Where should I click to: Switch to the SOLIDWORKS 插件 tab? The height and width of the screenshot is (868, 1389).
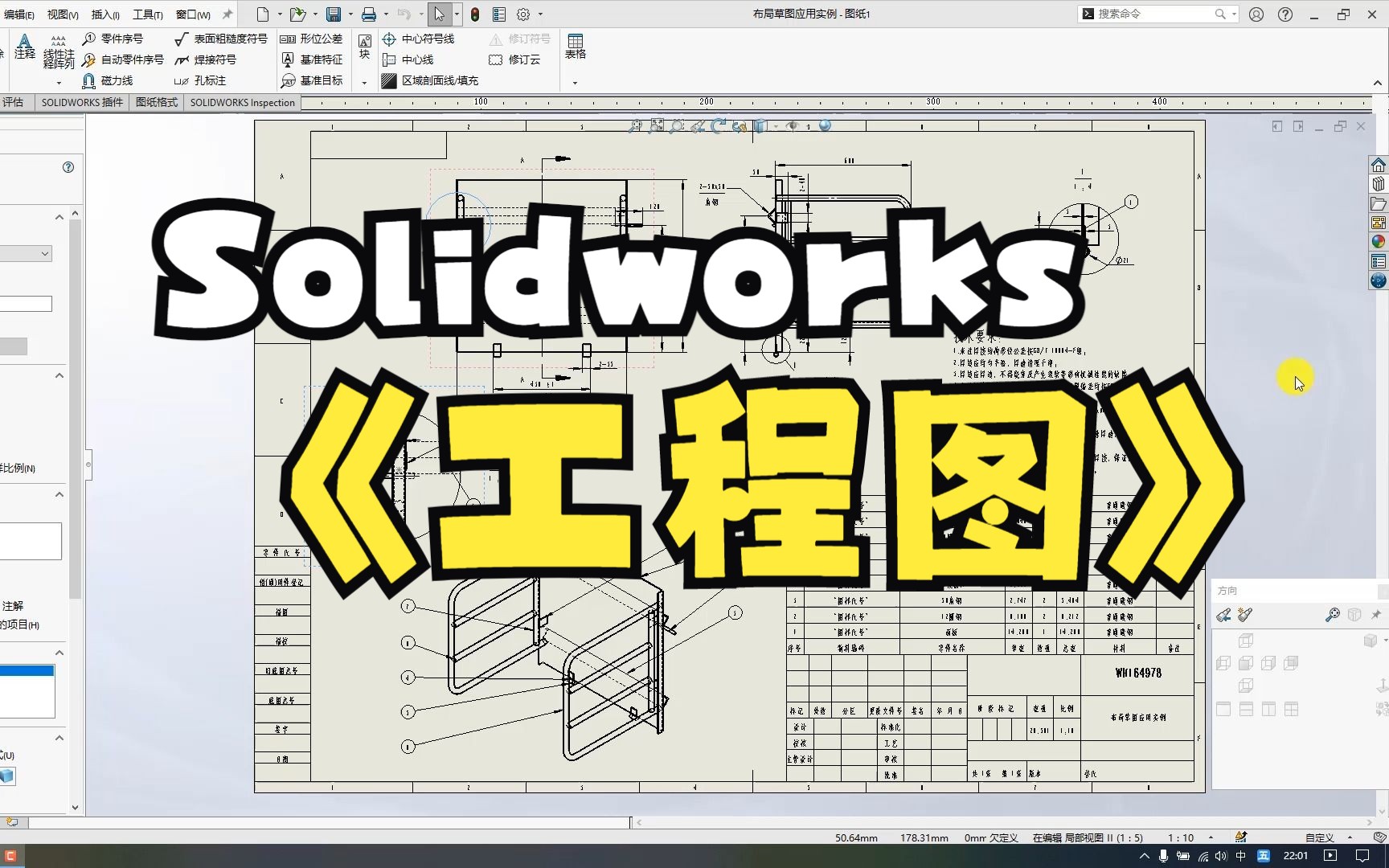click(x=82, y=103)
